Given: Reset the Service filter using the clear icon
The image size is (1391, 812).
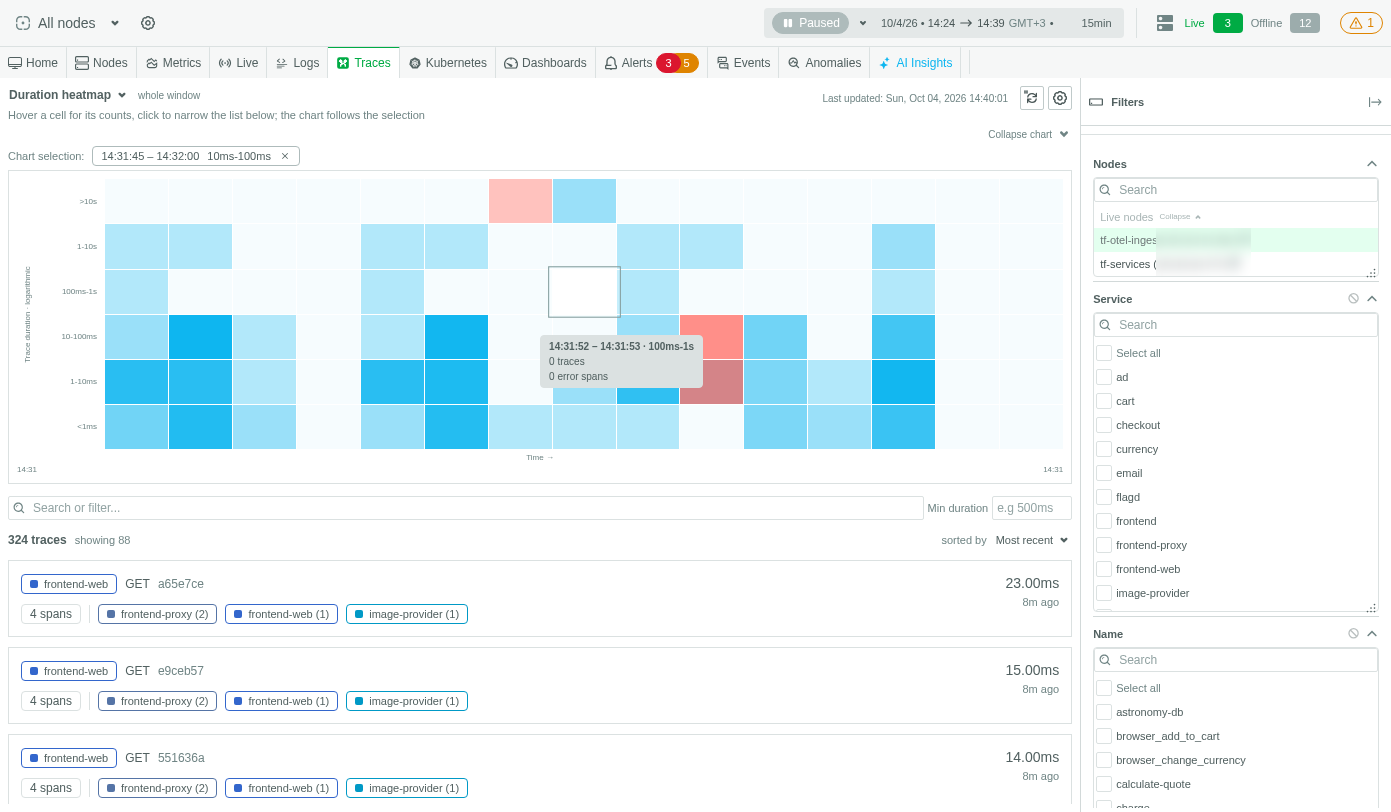Looking at the screenshot, I should [x=1353, y=299].
